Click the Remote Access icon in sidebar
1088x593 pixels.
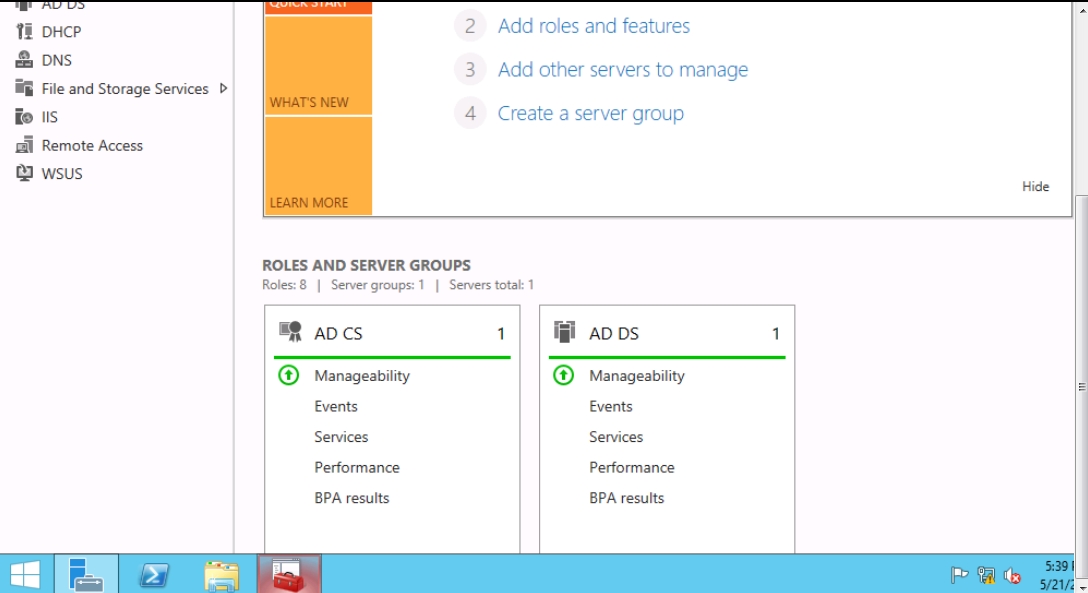click(x=24, y=145)
